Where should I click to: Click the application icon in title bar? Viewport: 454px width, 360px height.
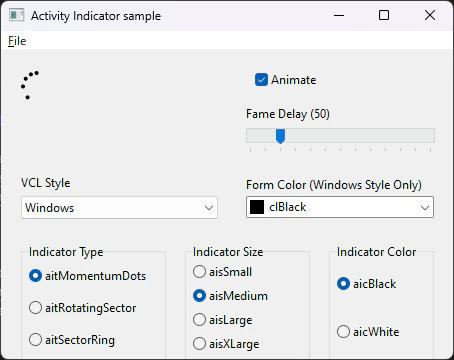(17, 15)
